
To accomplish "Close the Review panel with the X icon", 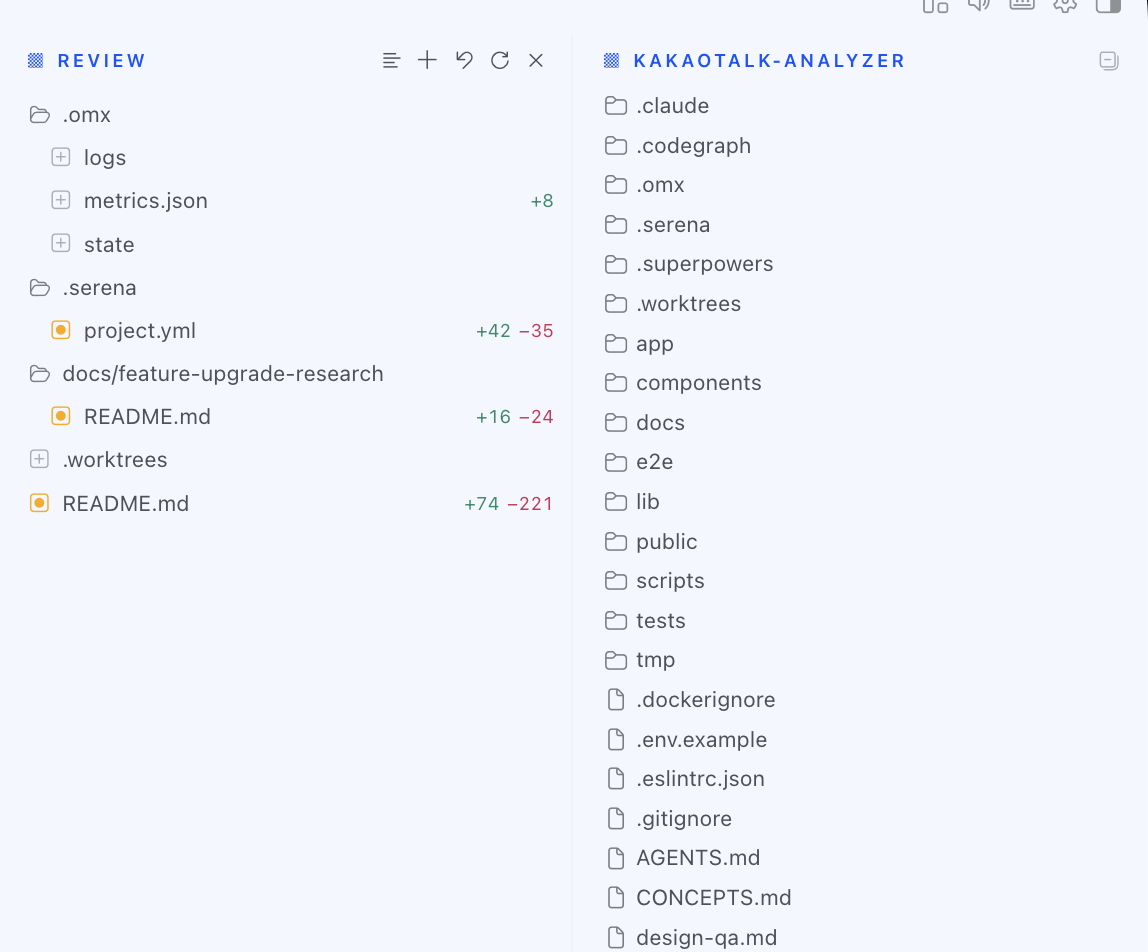I will [x=536, y=60].
